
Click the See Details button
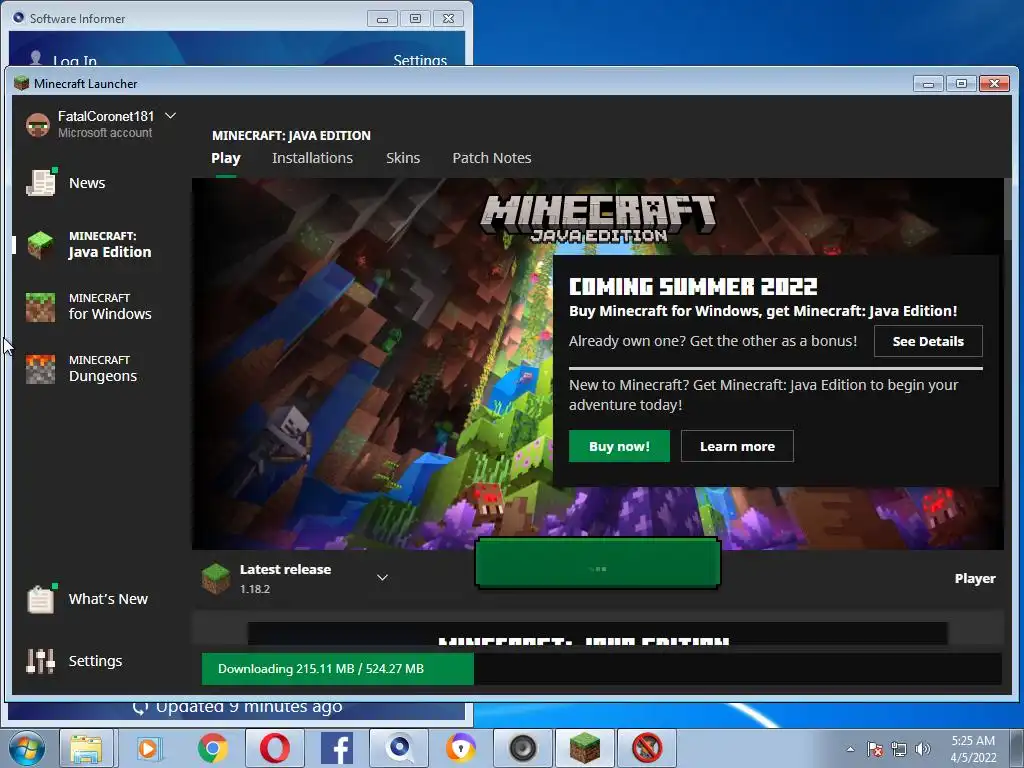(x=928, y=341)
